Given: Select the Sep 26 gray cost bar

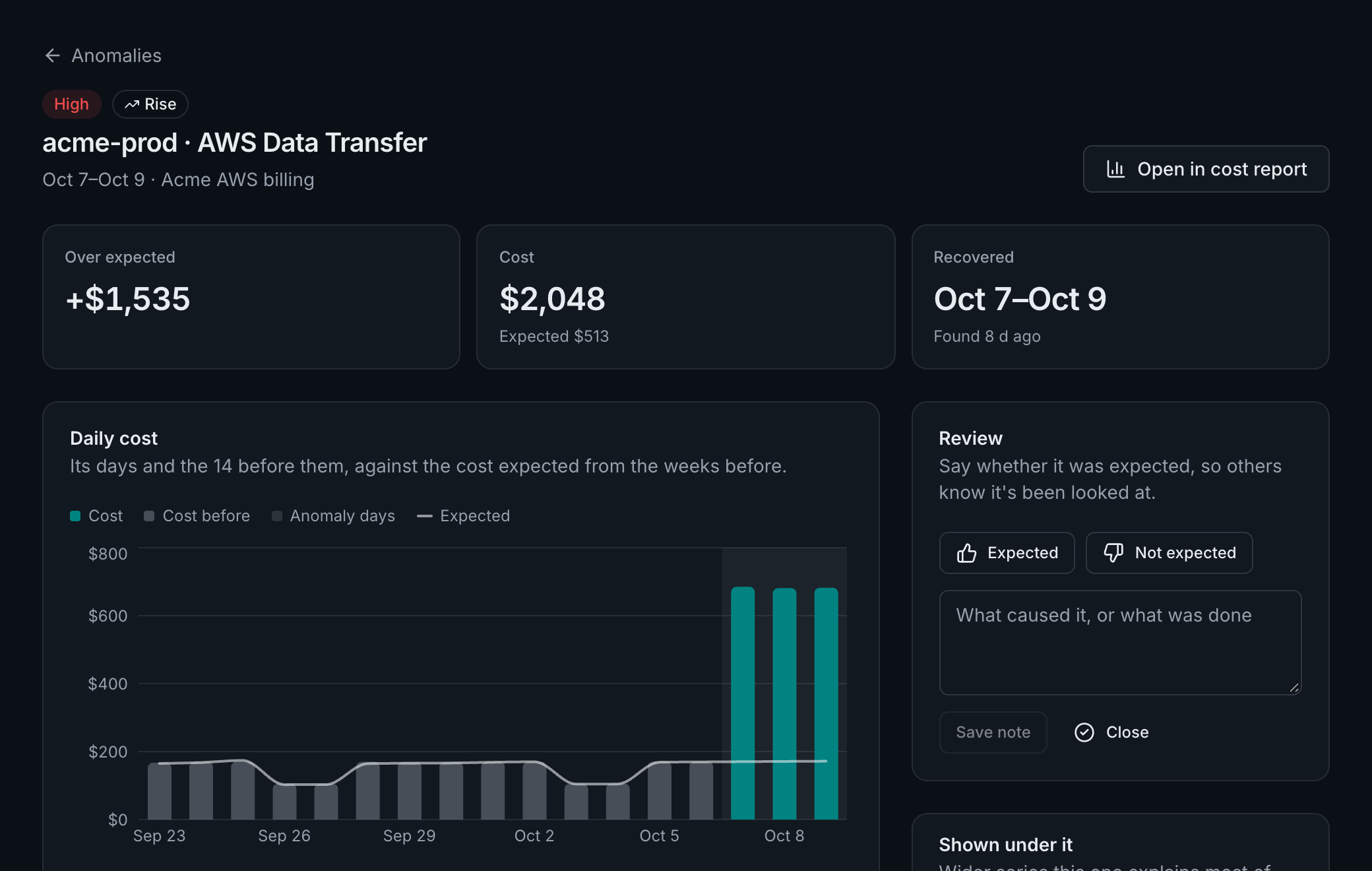Looking at the screenshot, I should (x=284, y=802).
